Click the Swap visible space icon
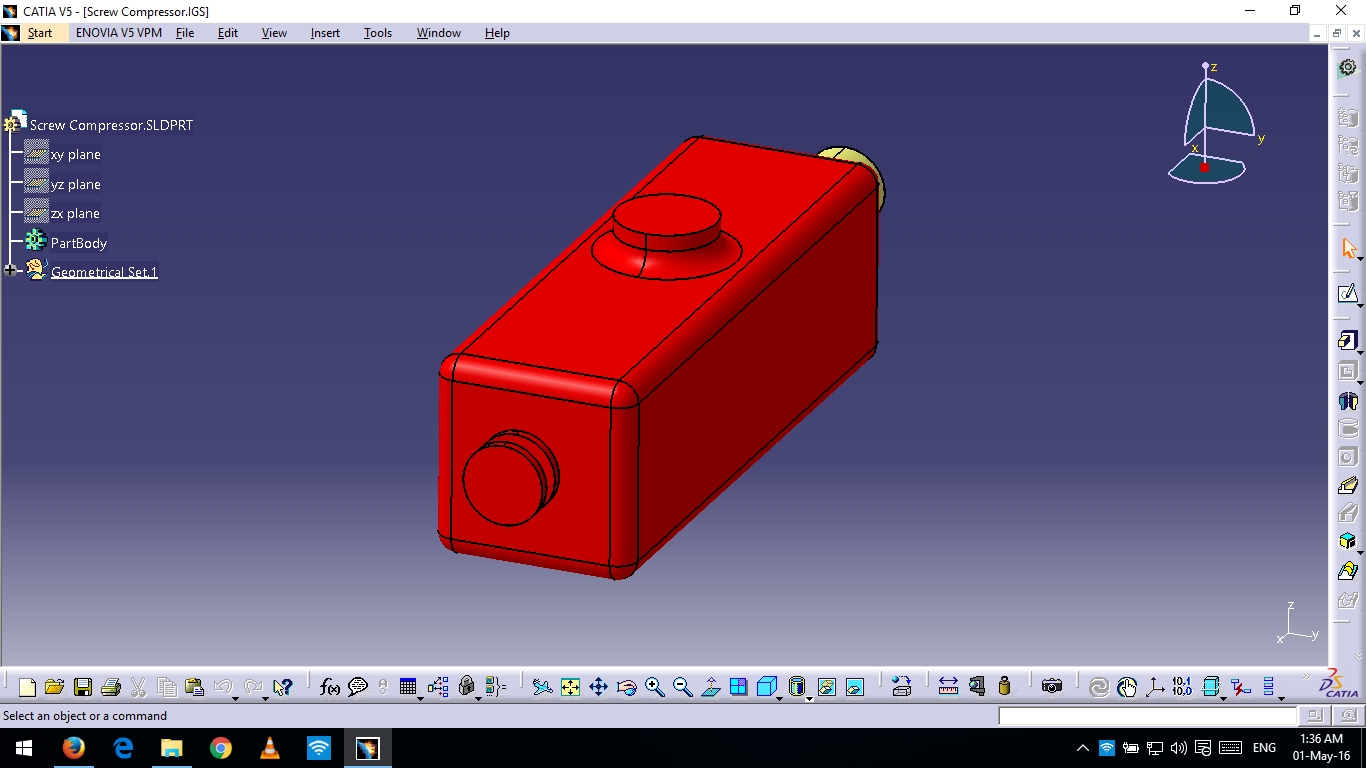 855,687
